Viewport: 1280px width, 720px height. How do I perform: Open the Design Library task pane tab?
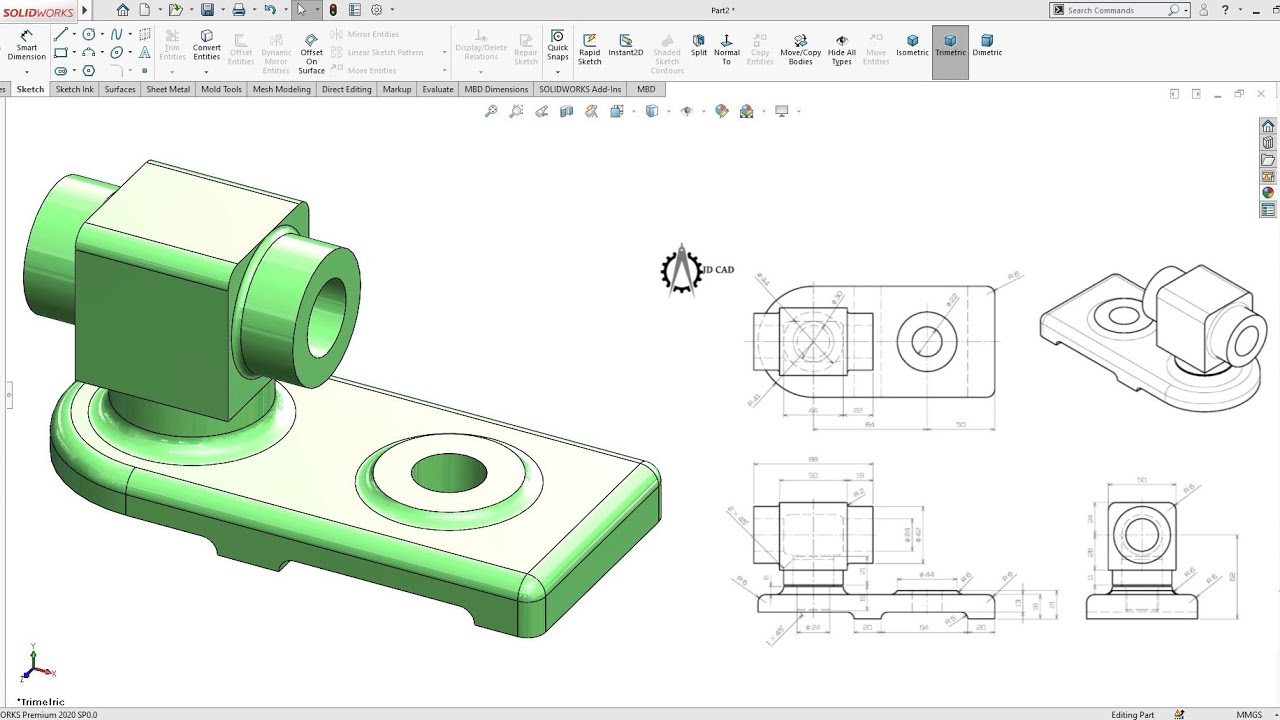1268,143
